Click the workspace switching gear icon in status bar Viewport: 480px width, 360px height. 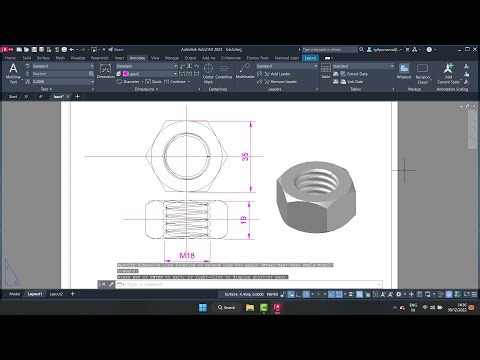[x=399, y=294]
